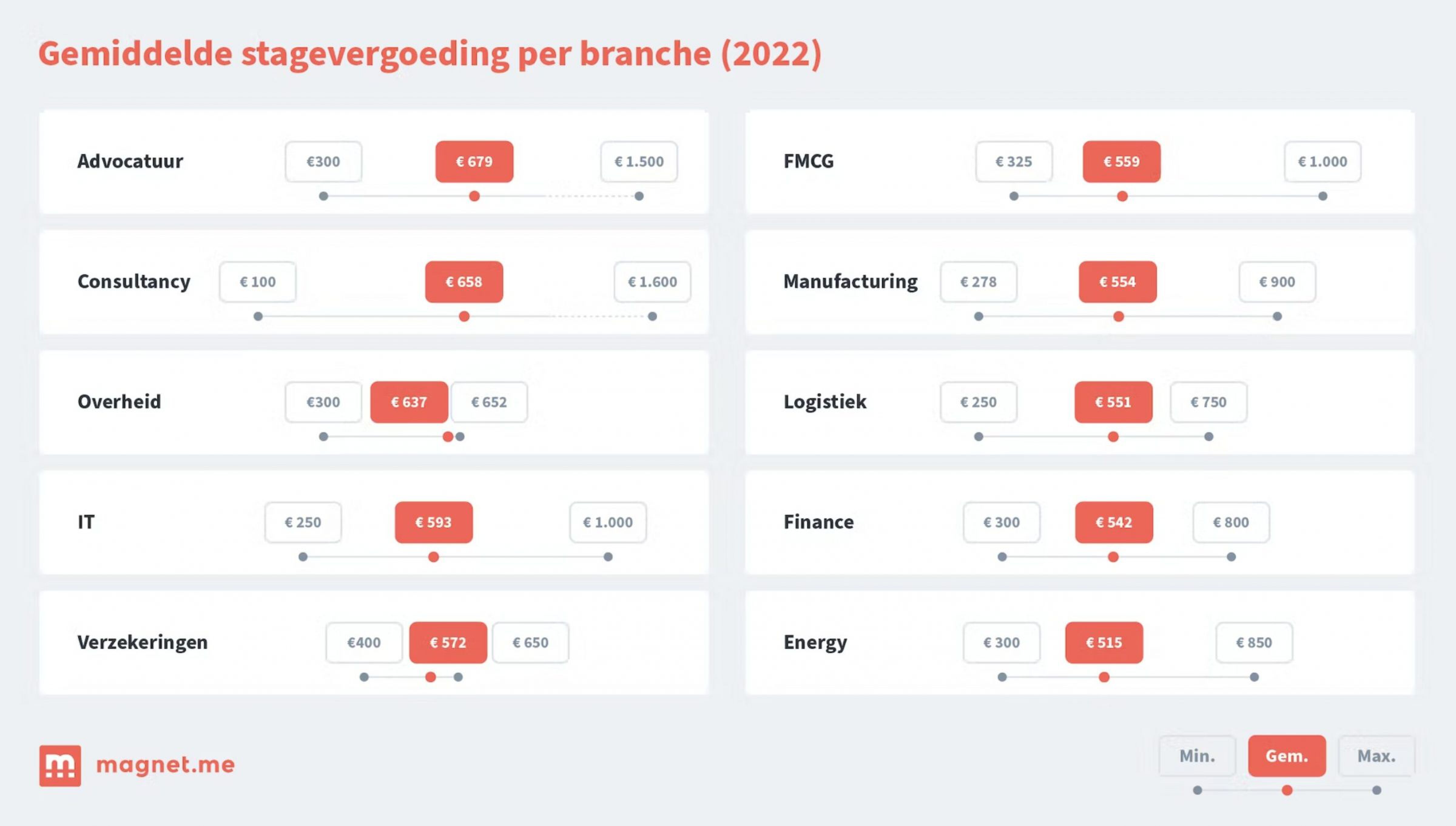Click the € 679 Advocatuur average badge
The height and width of the screenshot is (826, 1456).
coord(474,162)
